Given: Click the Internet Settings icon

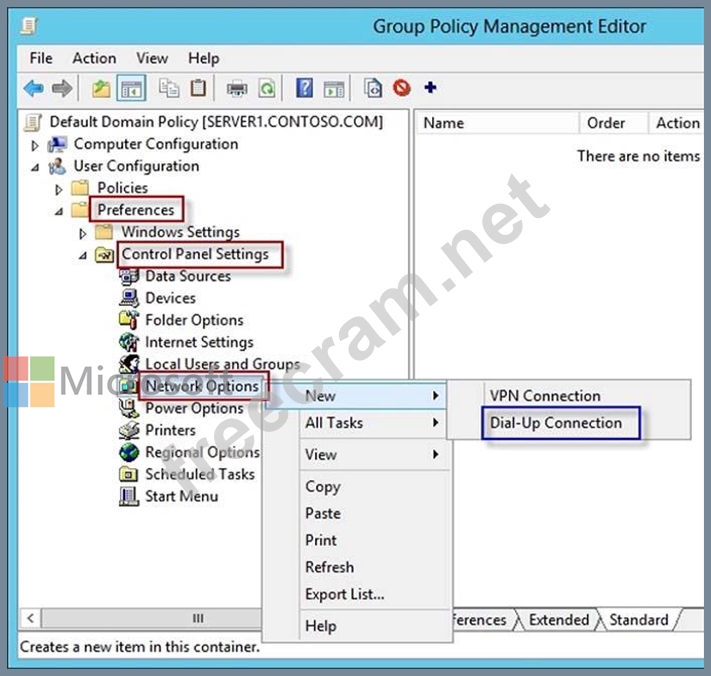Looking at the screenshot, I should tap(129, 342).
